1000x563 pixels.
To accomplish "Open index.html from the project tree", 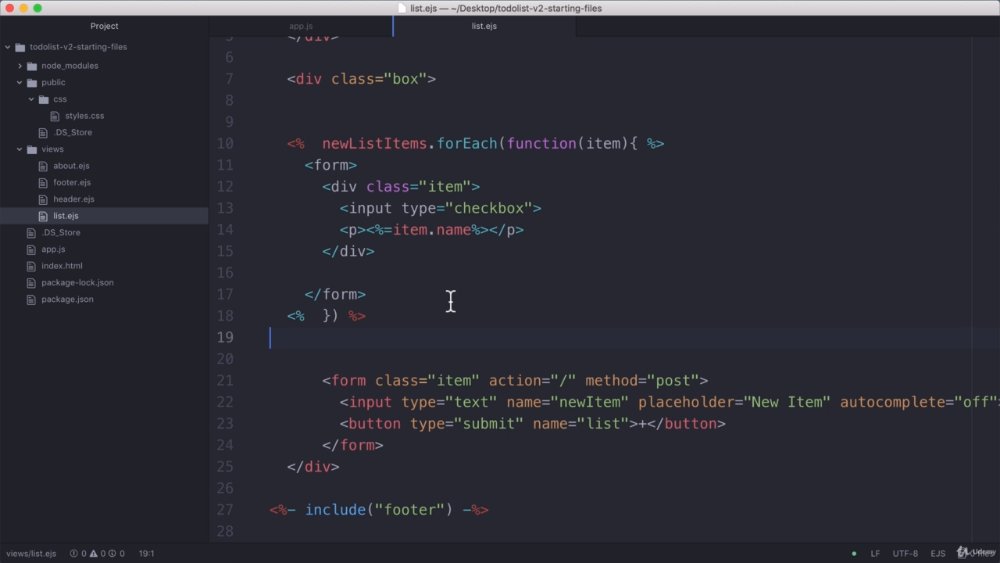I will pos(61,266).
